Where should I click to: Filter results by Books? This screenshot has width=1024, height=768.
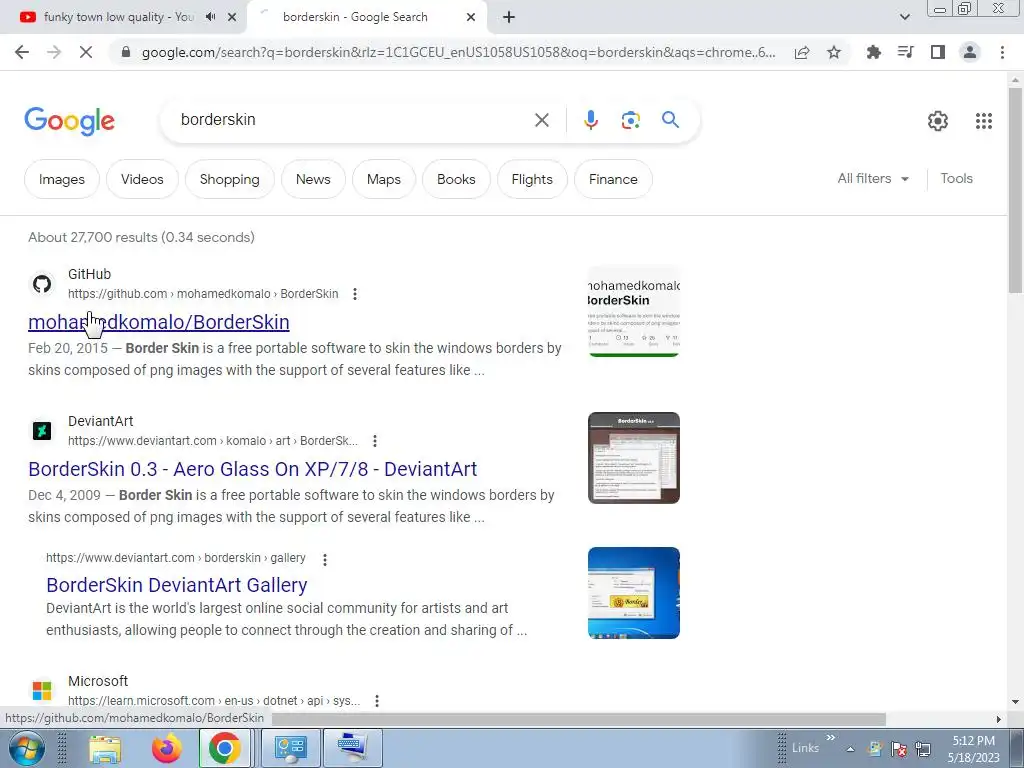pos(456,179)
